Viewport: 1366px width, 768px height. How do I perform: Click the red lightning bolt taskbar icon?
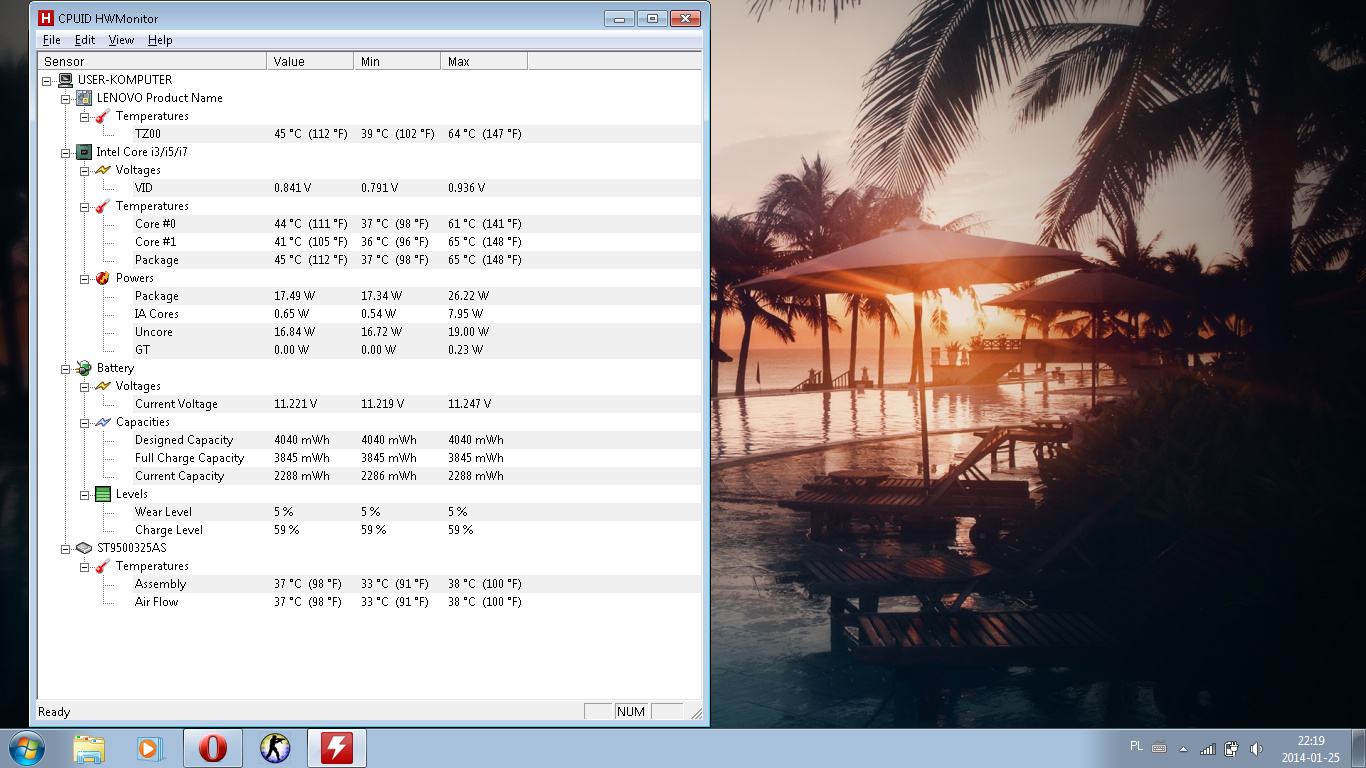pos(337,748)
